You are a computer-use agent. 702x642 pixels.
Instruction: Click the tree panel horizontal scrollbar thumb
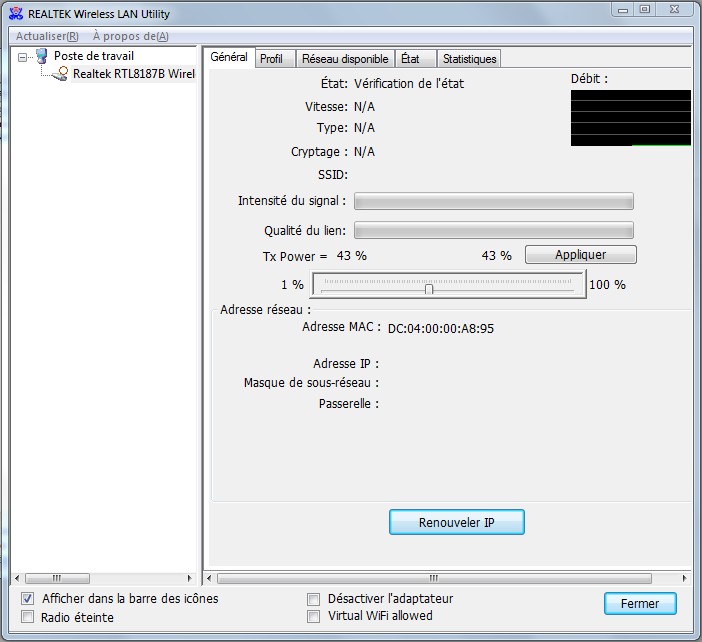click(57, 578)
